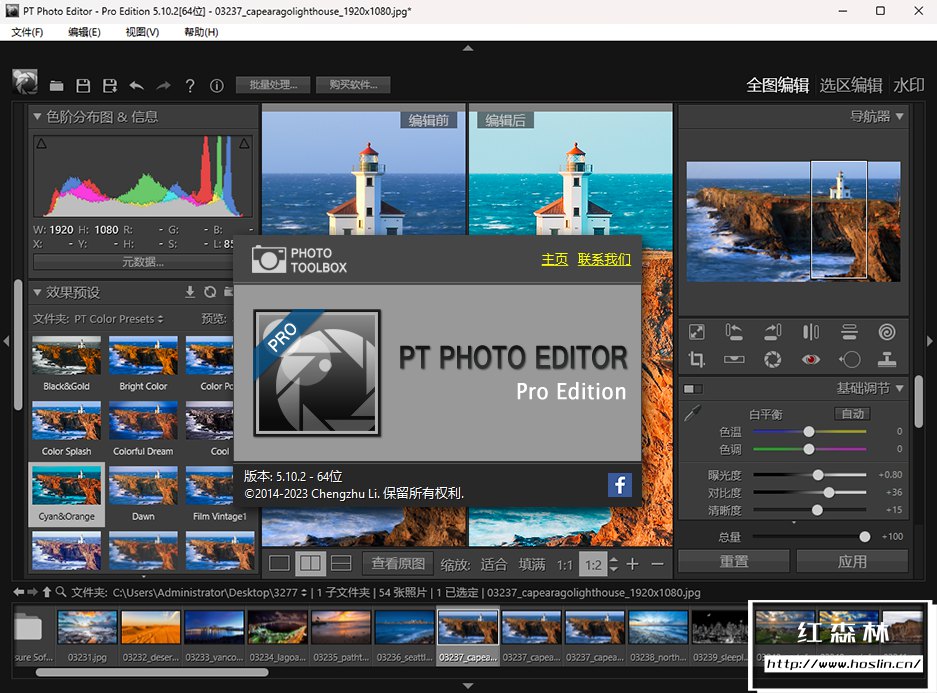Activate the red-eye removal tool

pyautogui.click(x=811, y=359)
